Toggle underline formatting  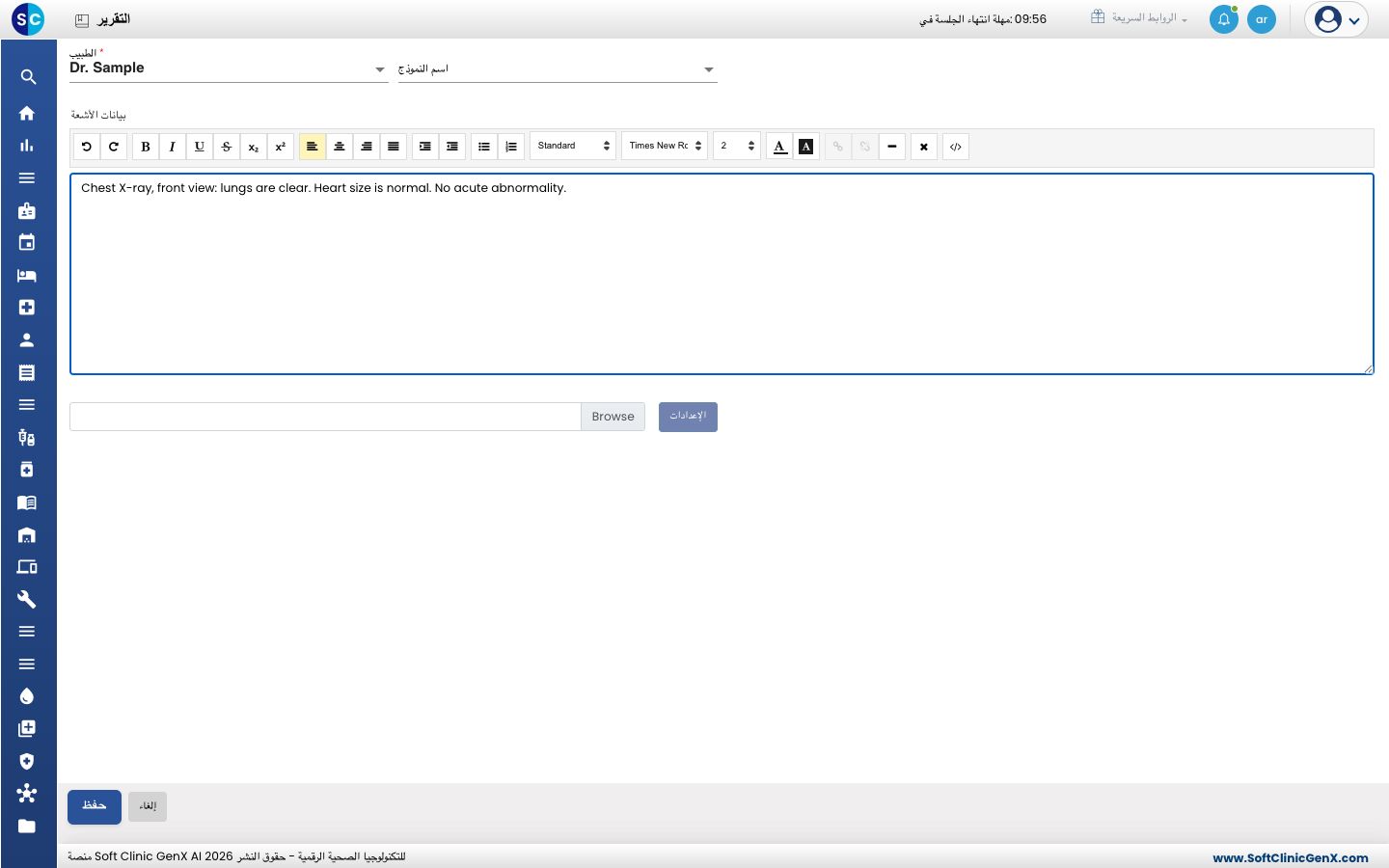point(200,147)
